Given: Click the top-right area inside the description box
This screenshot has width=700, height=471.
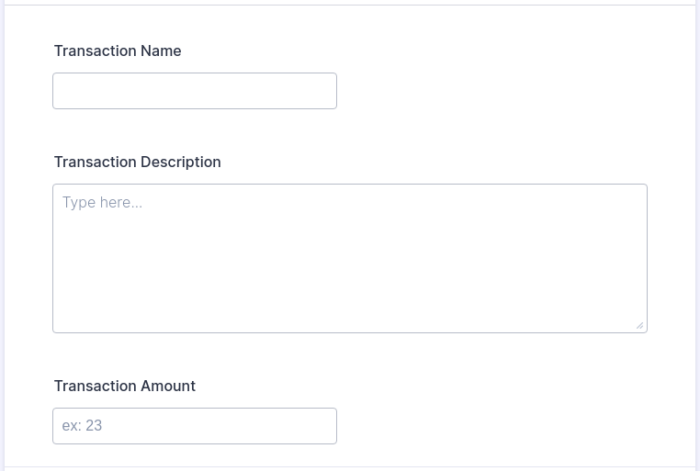Looking at the screenshot, I should pyautogui.click(x=625, y=200).
